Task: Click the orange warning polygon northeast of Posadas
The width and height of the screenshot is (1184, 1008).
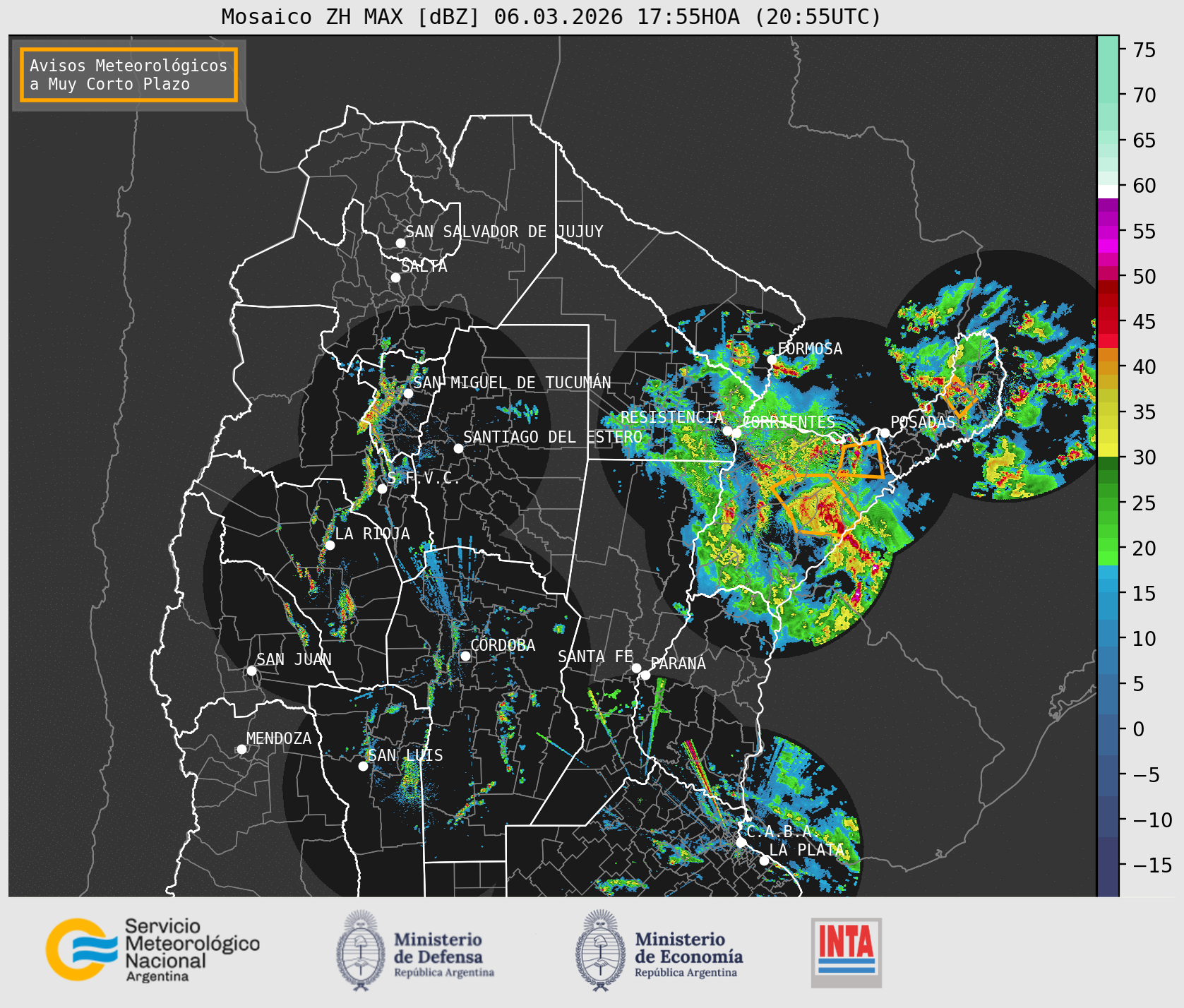Action: 959,397
